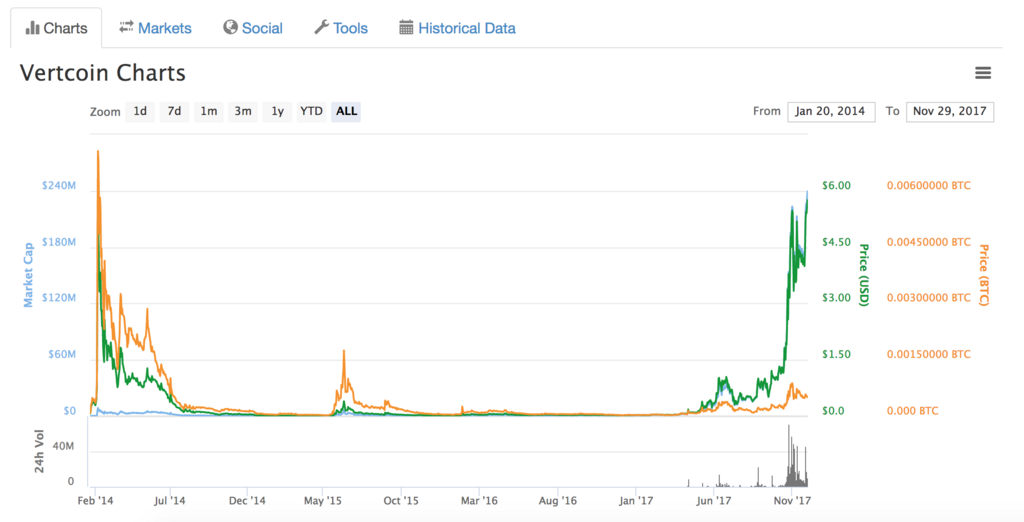Screen dimensions: 1024x522
Task: Set zoom to 7d
Action: [174, 111]
